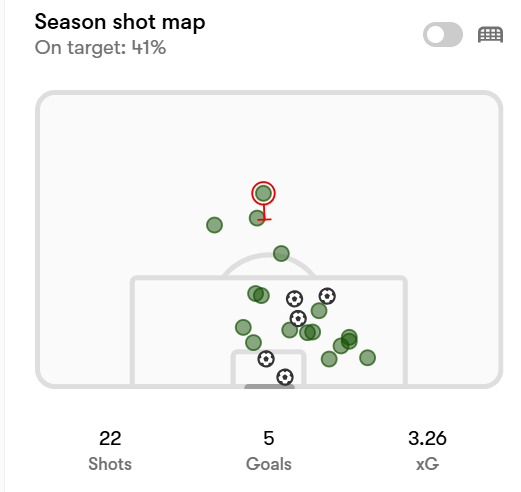Image resolution: width=521 pixels, height=492 pixels.
Task: Click the rightmost green shot in the penalty box
Action: point(367,358)
